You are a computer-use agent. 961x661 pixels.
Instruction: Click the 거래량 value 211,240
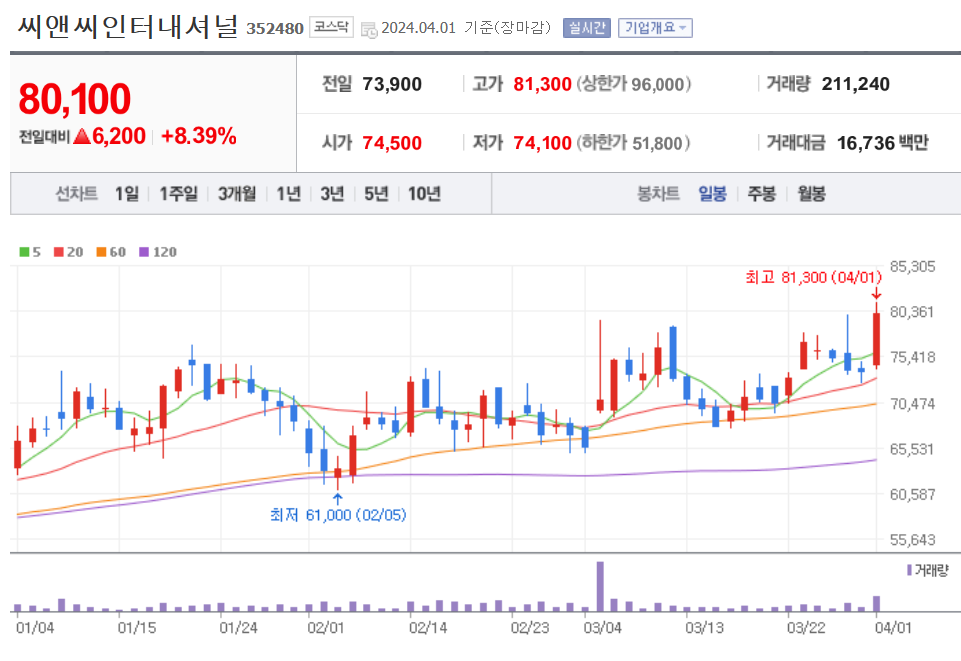coord(856,84)
